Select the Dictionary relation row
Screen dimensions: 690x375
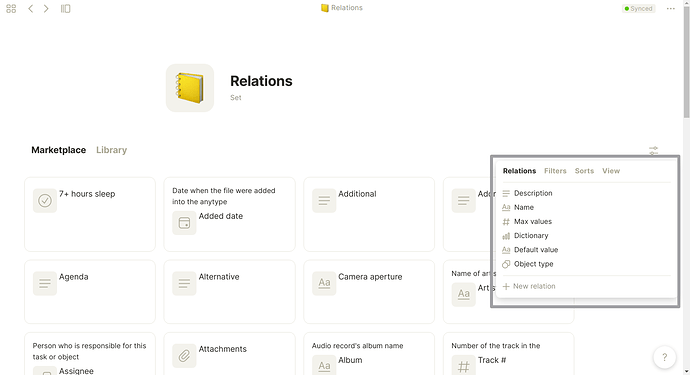(x=586, y=235)
